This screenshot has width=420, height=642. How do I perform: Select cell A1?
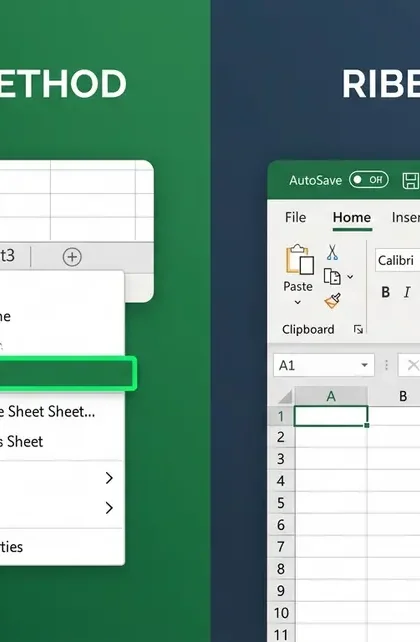[331, 416]
